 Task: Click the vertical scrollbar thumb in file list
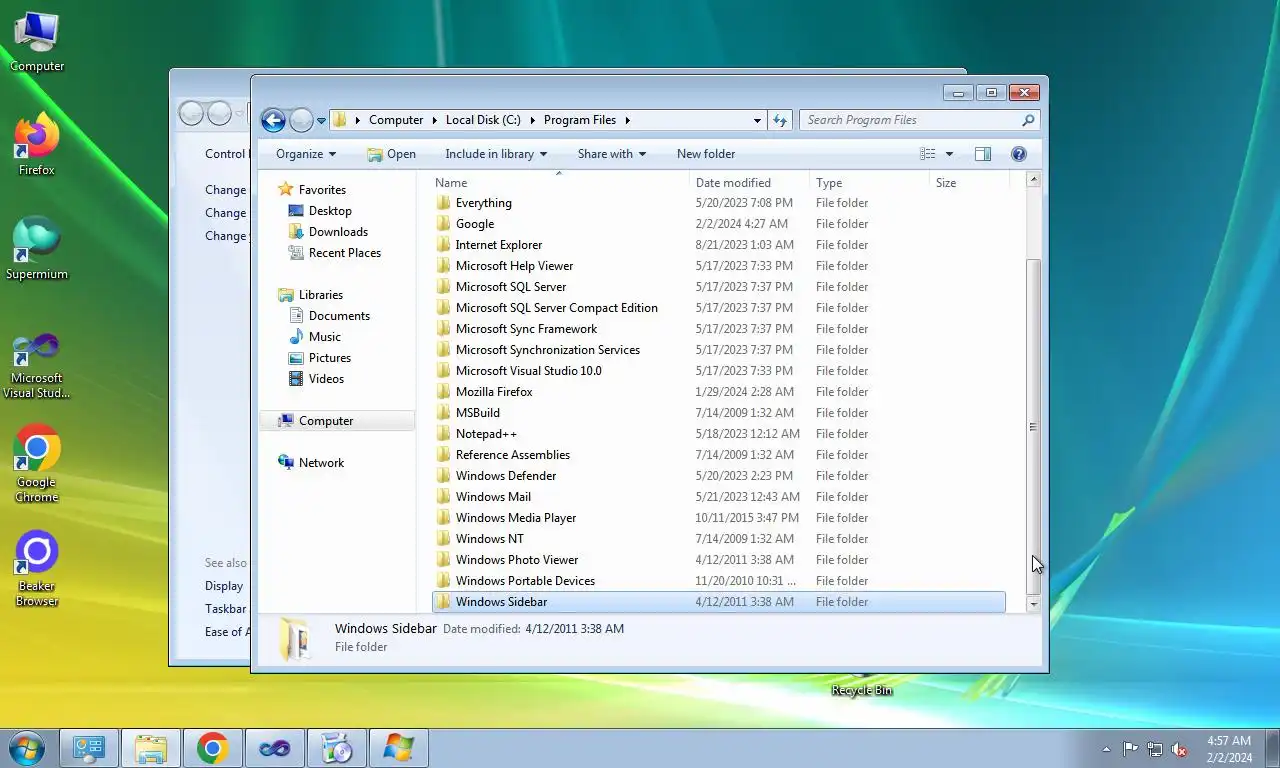1034,427
